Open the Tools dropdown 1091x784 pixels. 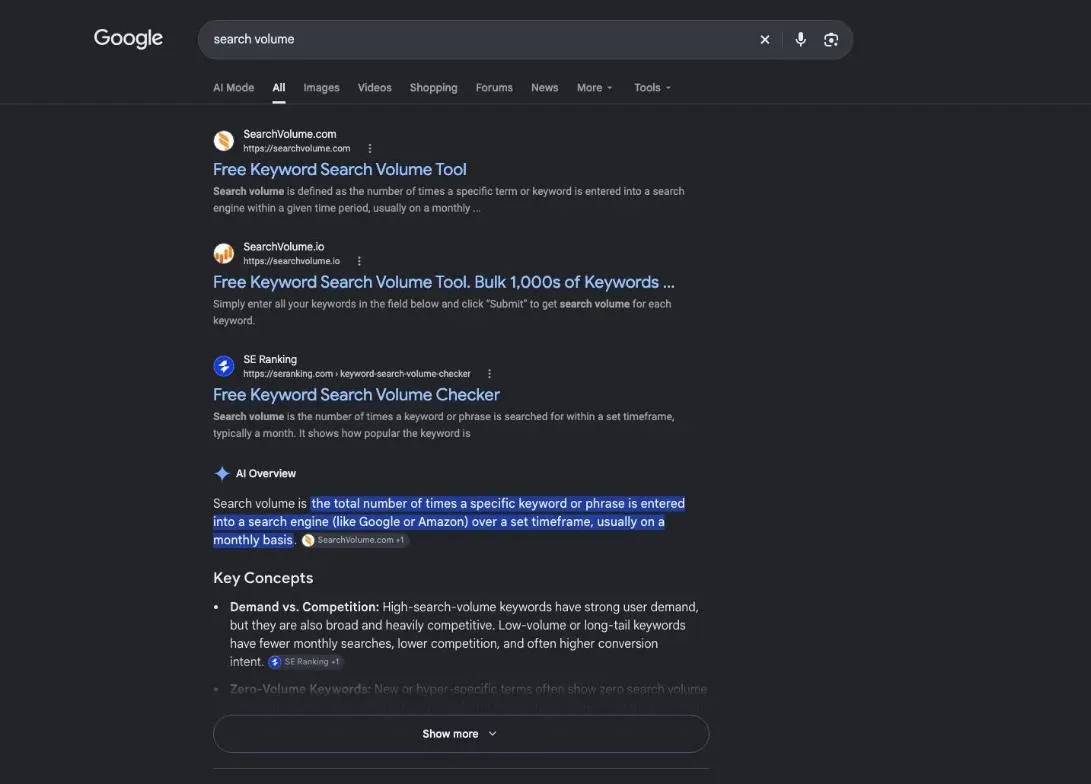[653, 88]
